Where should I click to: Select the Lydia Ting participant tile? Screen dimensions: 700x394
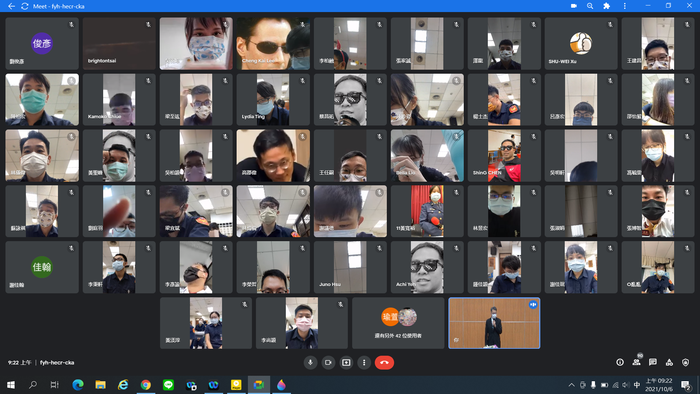[x=273, y=100]
